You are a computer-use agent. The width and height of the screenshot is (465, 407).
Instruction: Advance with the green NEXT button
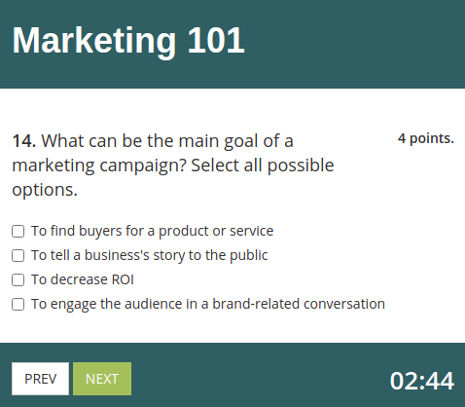point(102,379)
